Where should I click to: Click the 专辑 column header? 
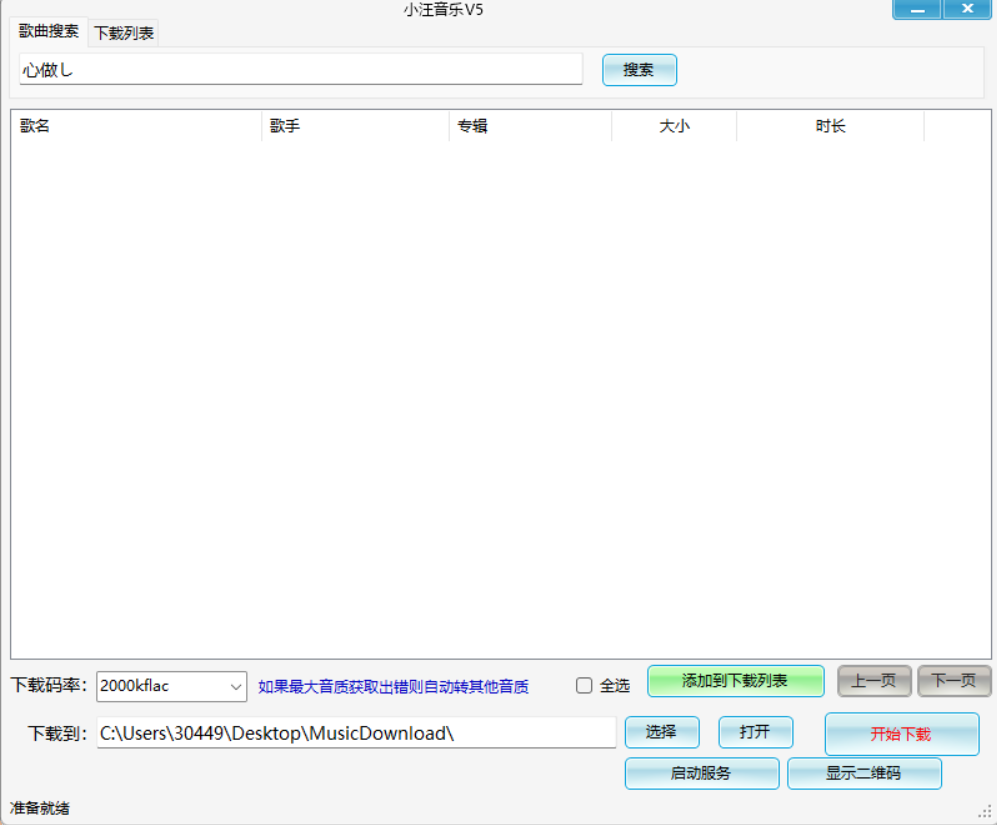pos(530,126)
